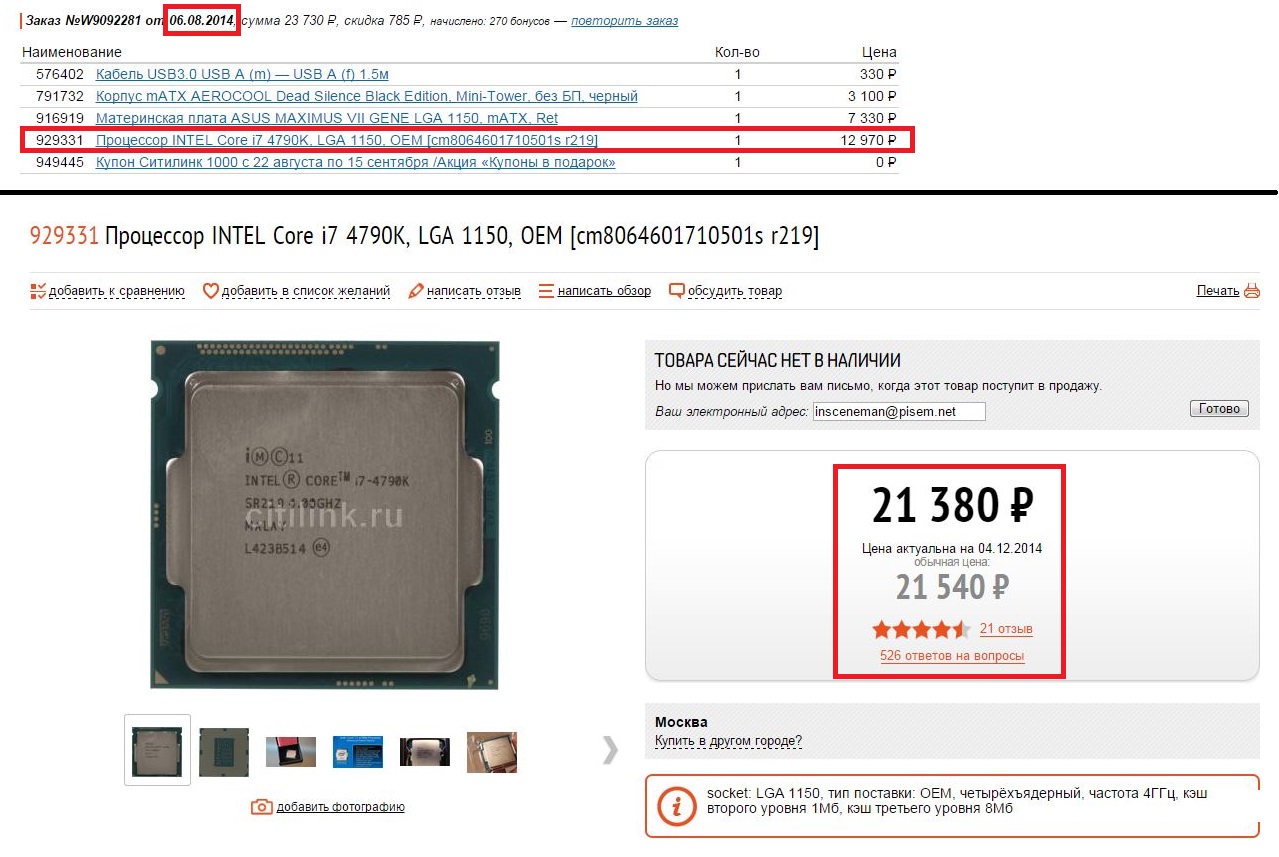Select the last thumbnail in the gallery
Screen dimensions: 1279x857
click(x=492, y=751)
